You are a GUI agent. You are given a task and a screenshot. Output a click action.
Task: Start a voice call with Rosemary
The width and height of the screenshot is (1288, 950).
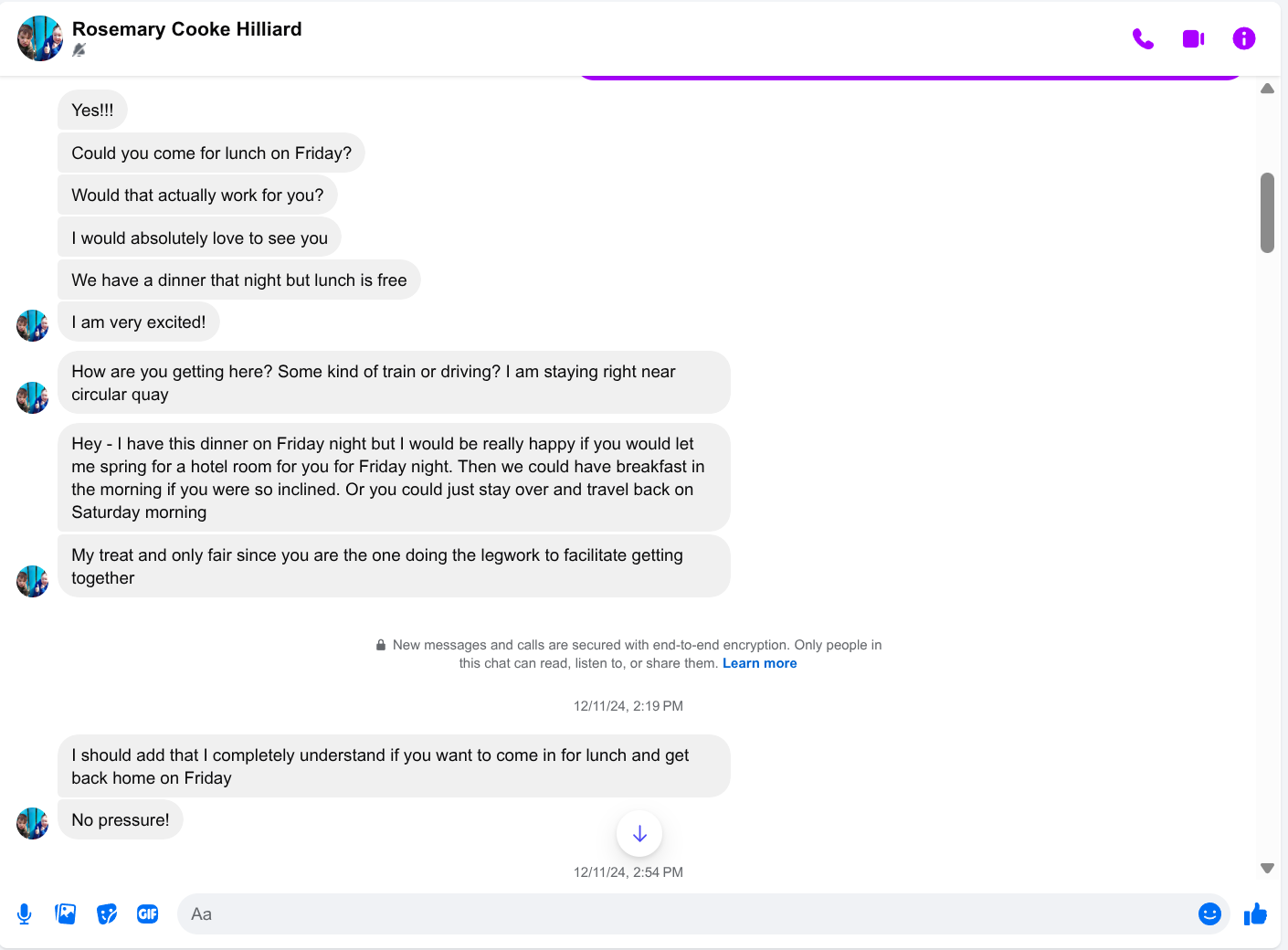point(1143,39)
